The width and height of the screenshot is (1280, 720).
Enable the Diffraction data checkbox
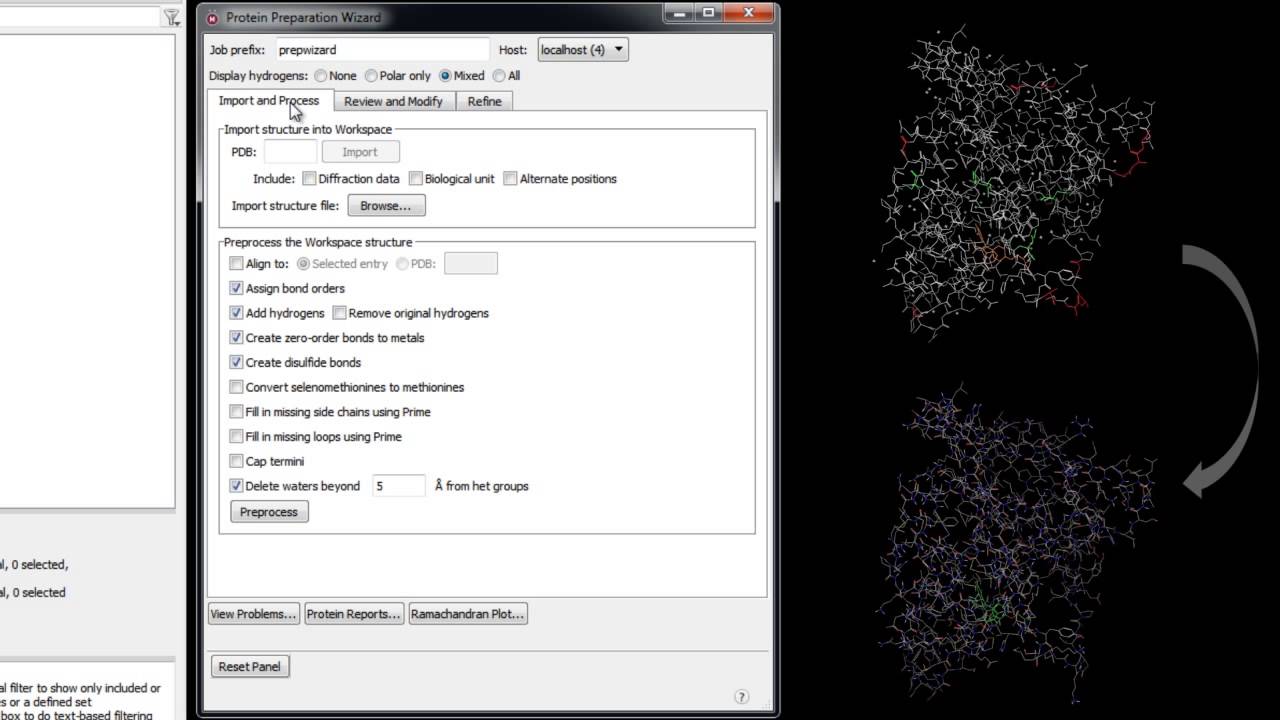(x=310, y=179)
